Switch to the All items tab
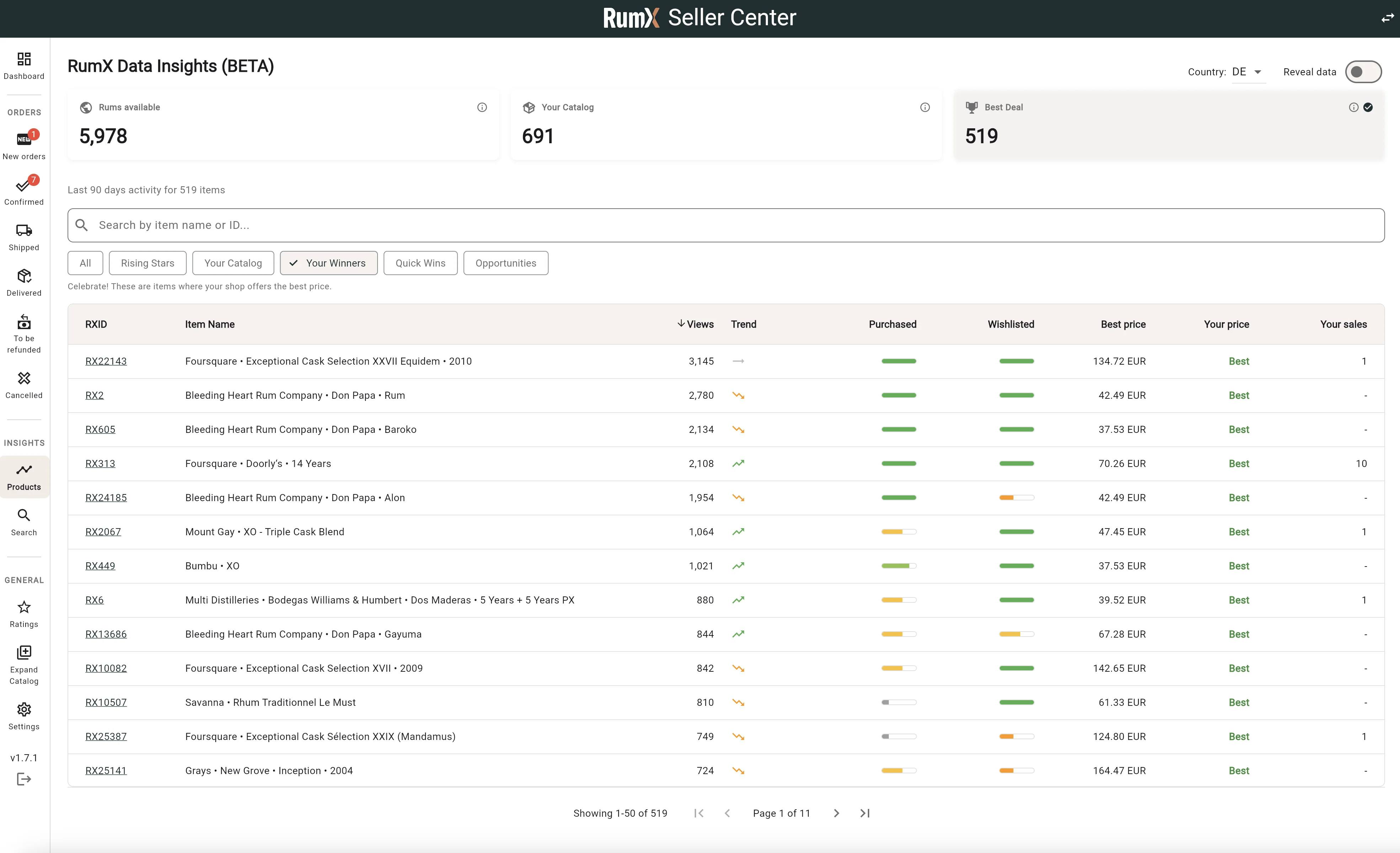This screenshot has height=853, width=1400. point(85,263)
